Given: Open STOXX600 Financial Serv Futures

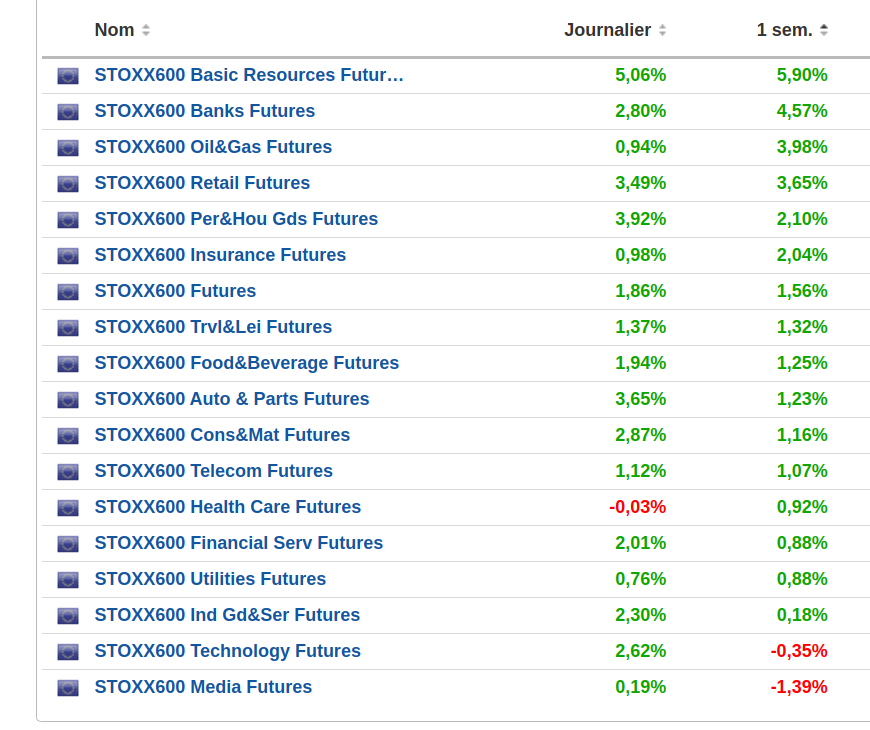Looking at the screenshot, I should click(x=239, y=543).
